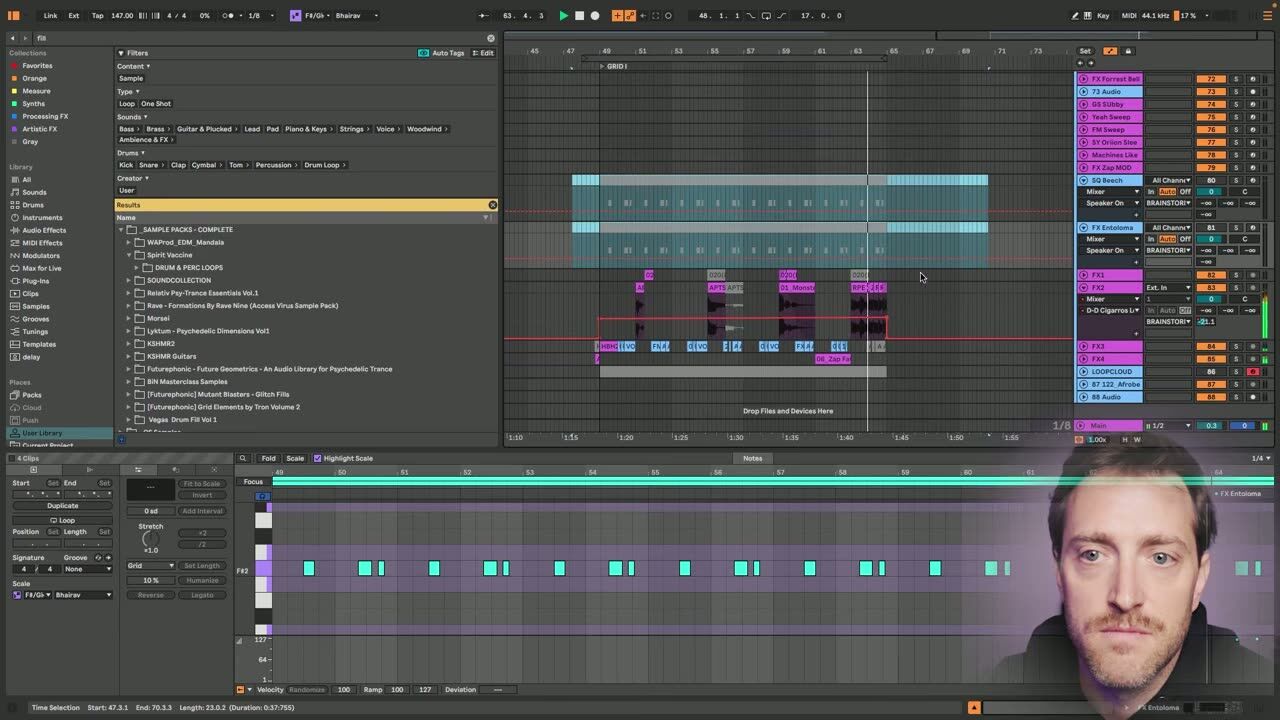Click the Tap tempo button
The height and width of the screenshot is (720, 1280).
[97, 16]
